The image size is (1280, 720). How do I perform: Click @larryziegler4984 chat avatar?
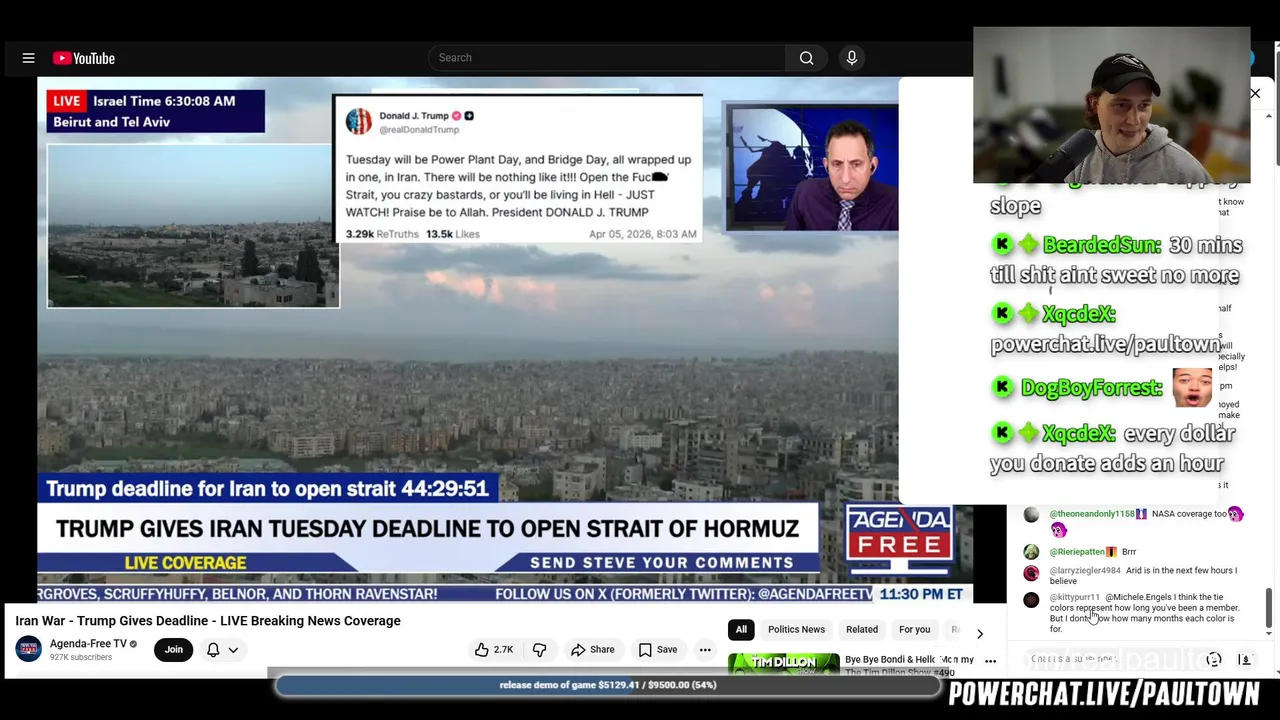1031,572
